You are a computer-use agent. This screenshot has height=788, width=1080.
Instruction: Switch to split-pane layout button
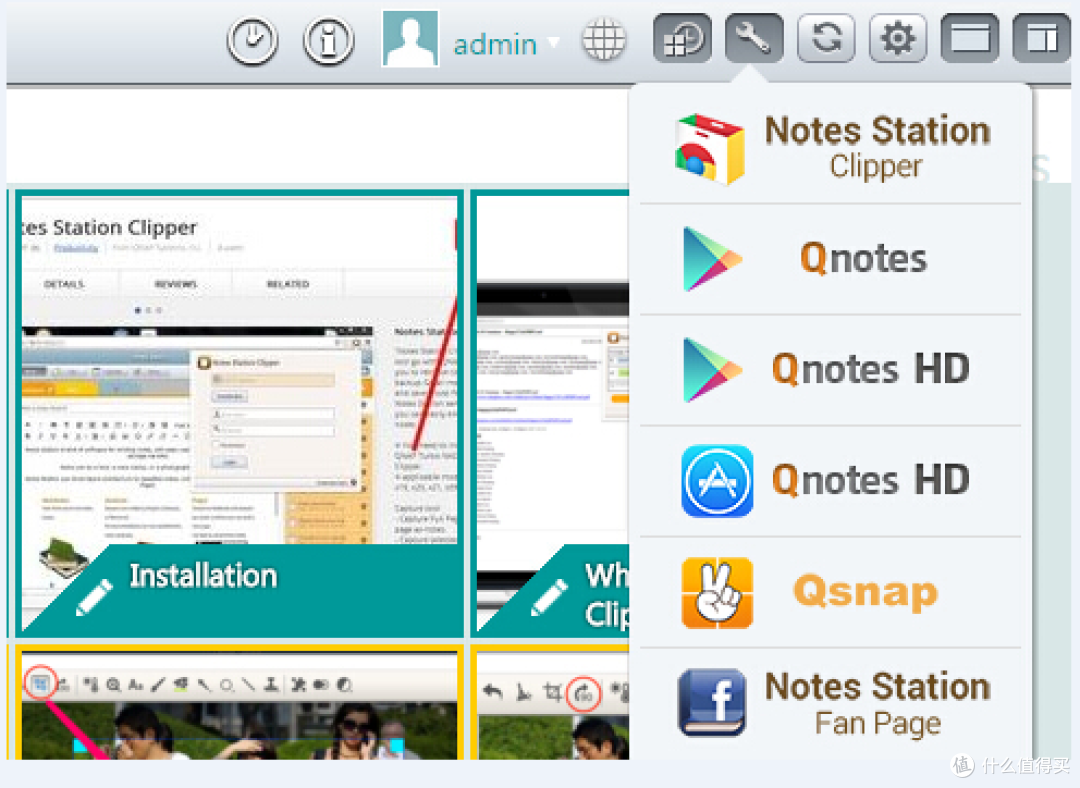(x=1041, y=38)
